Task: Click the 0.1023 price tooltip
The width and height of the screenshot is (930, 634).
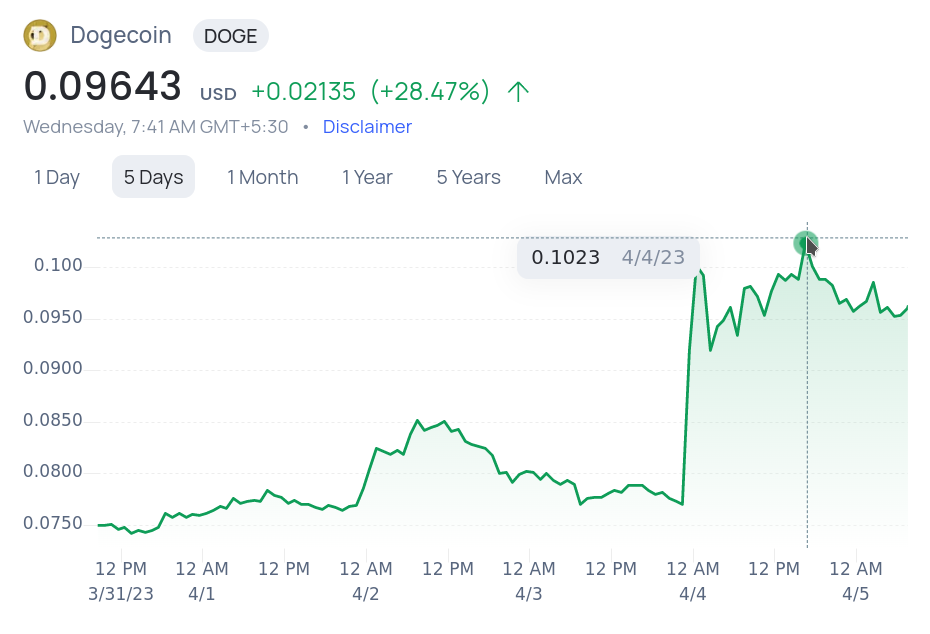Action: click(x=609, y=257)
